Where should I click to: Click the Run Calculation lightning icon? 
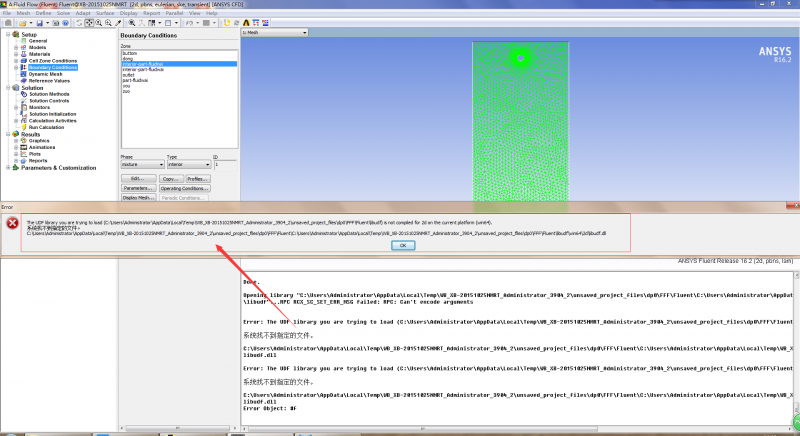point(23,127)
